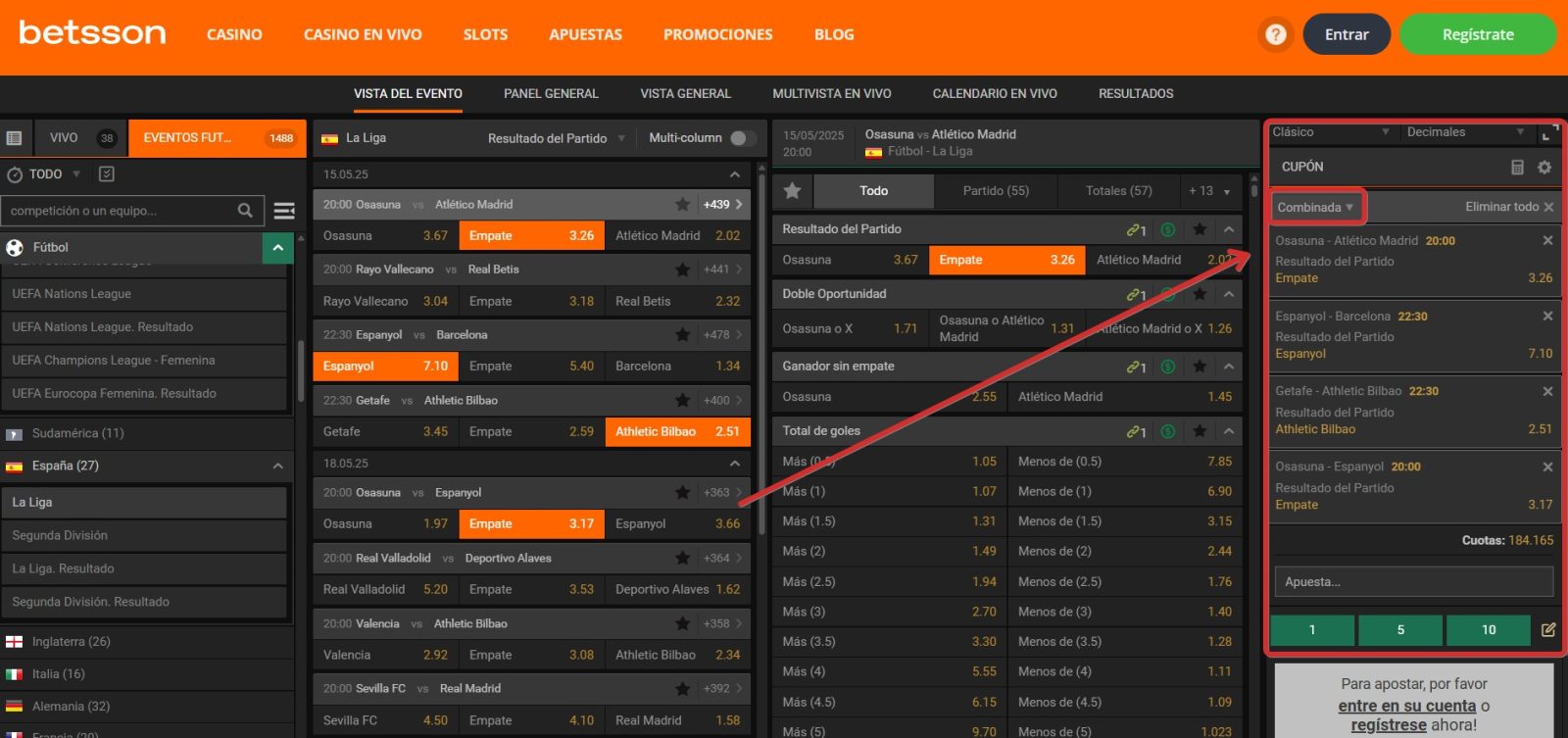The height and width of the screenshot is (738, 1568).
Task: Open coupon settings gear icon
Action: pyautogui.click(x=1544, y=168)
